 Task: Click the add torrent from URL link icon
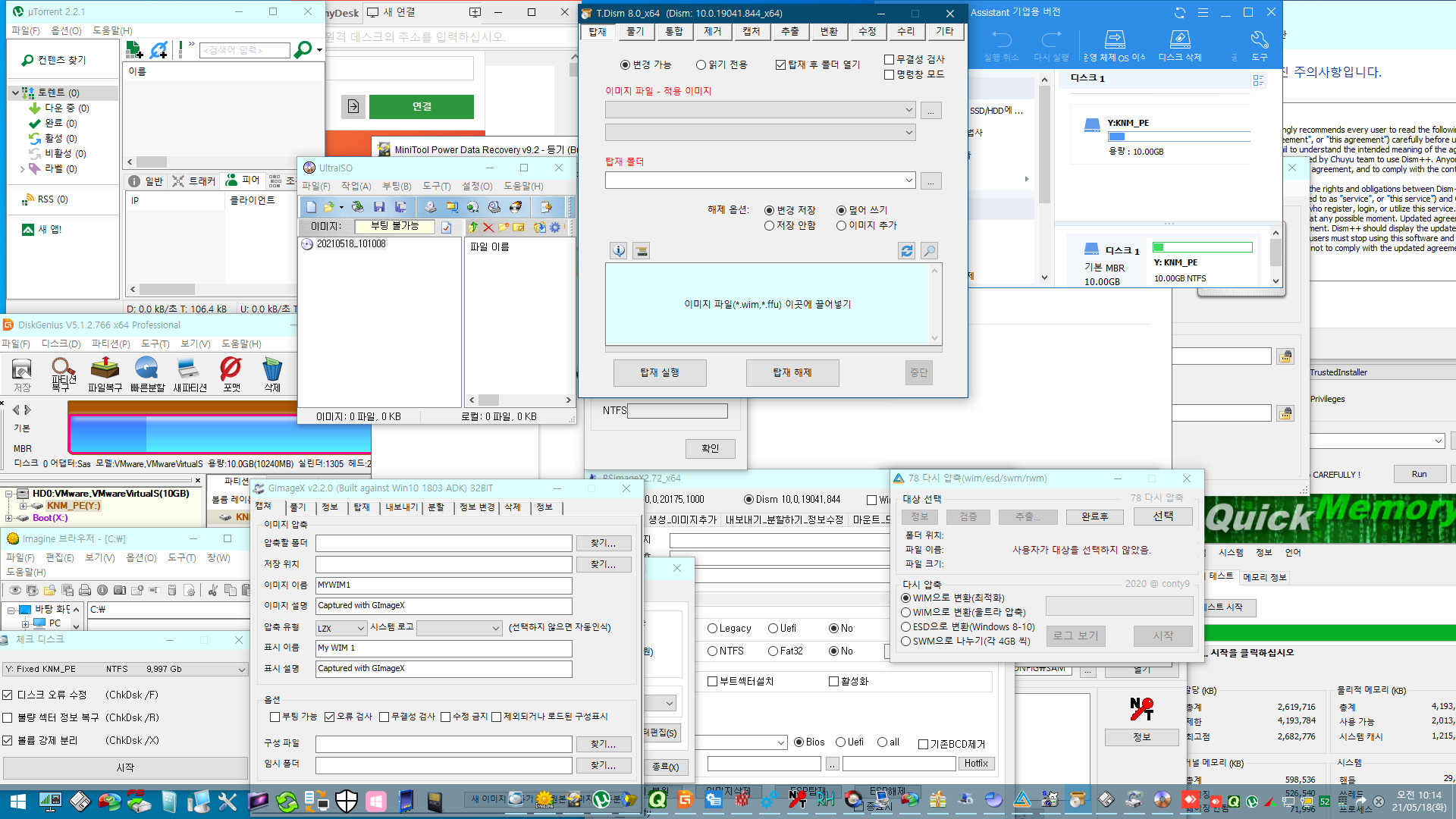[x=158, y=50]
